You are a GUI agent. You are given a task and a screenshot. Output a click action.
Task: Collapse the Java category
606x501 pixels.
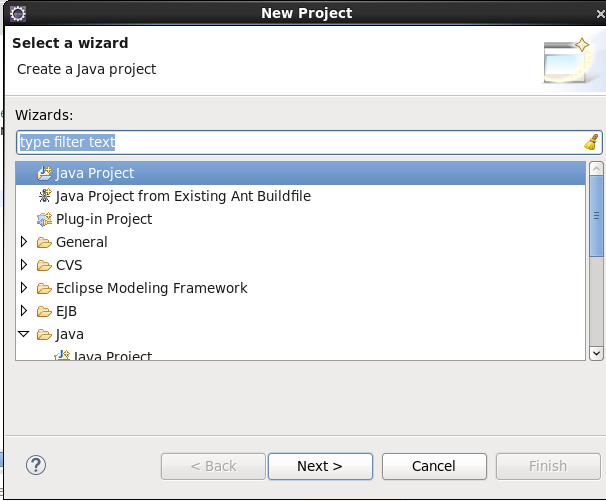(25, 334)
